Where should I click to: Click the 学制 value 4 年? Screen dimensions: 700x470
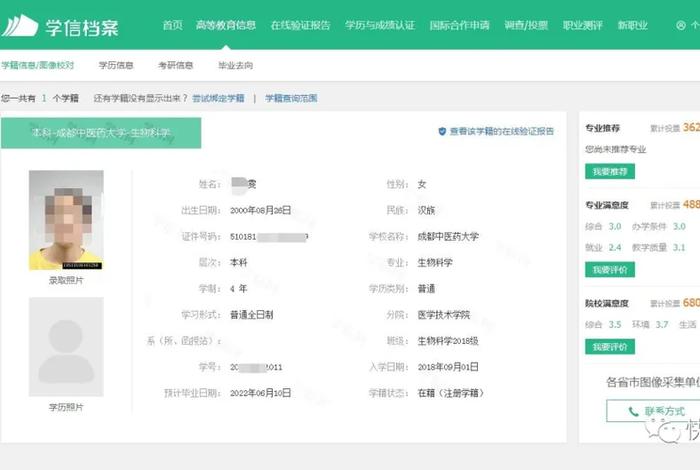pos(238,288)
